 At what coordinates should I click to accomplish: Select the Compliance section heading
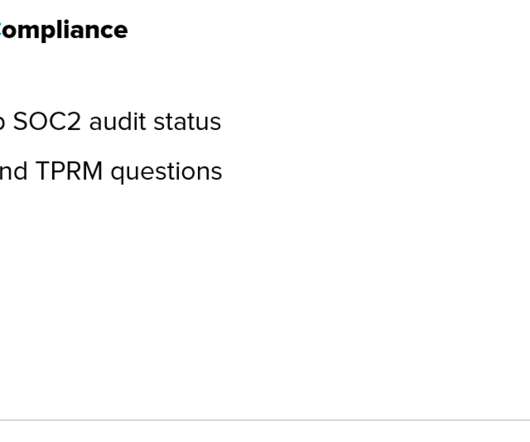pyautogui.click(x=64, y=31)
